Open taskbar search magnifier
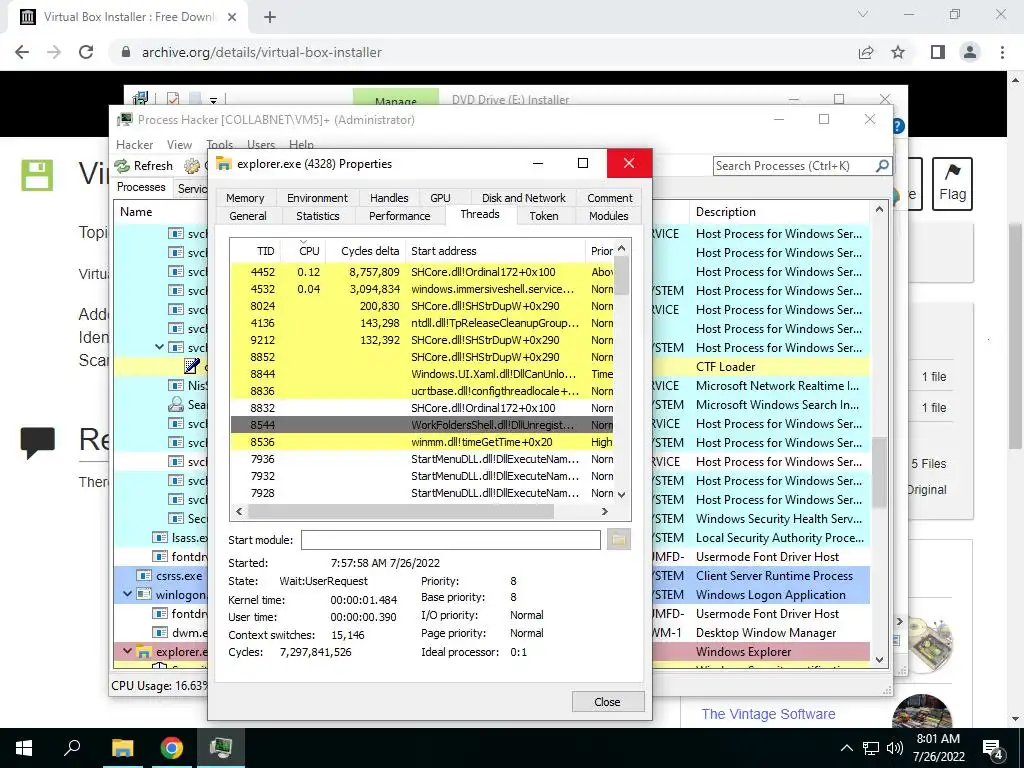This screenshot has height=768, width=1024. (x=72, y=747)
